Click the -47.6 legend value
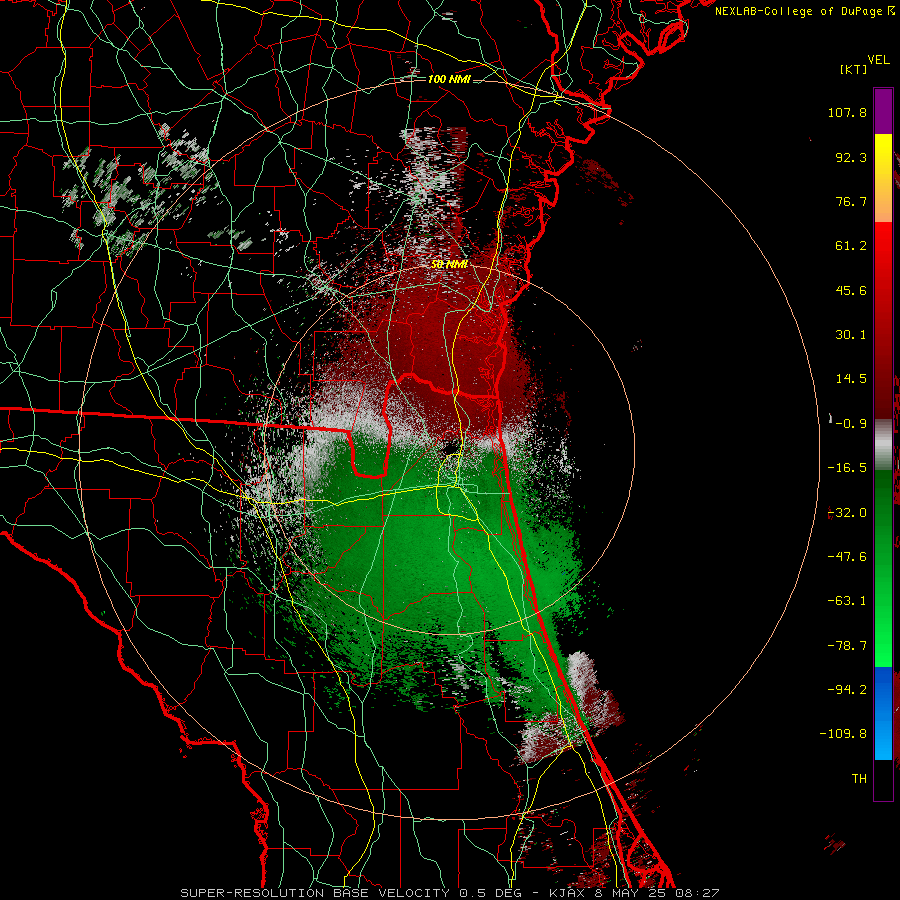This screenshot has width=900, height=900. 847,557
